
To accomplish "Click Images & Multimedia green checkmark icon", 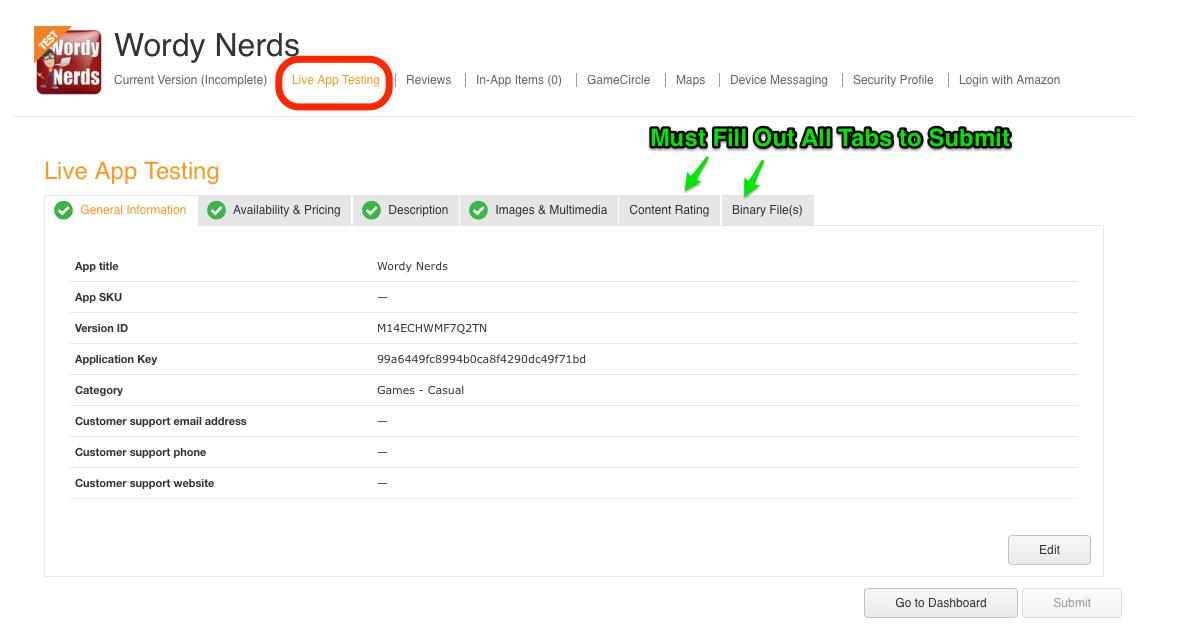I will point(478,210).
